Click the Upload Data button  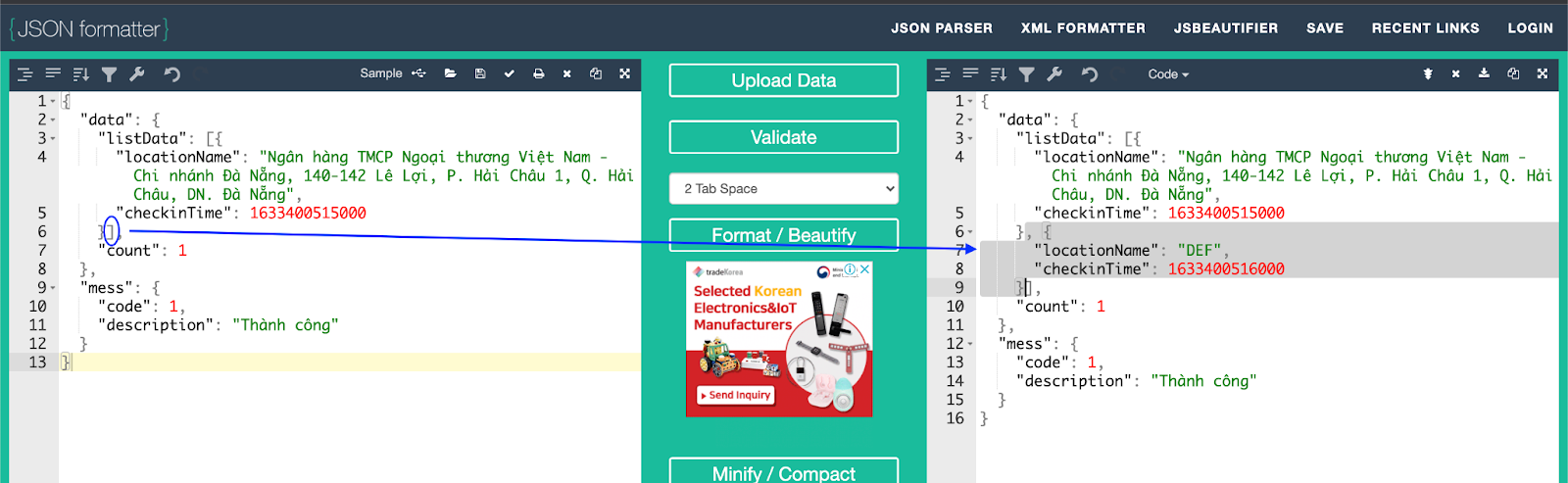pyautogui.click(x=784, y=80)
